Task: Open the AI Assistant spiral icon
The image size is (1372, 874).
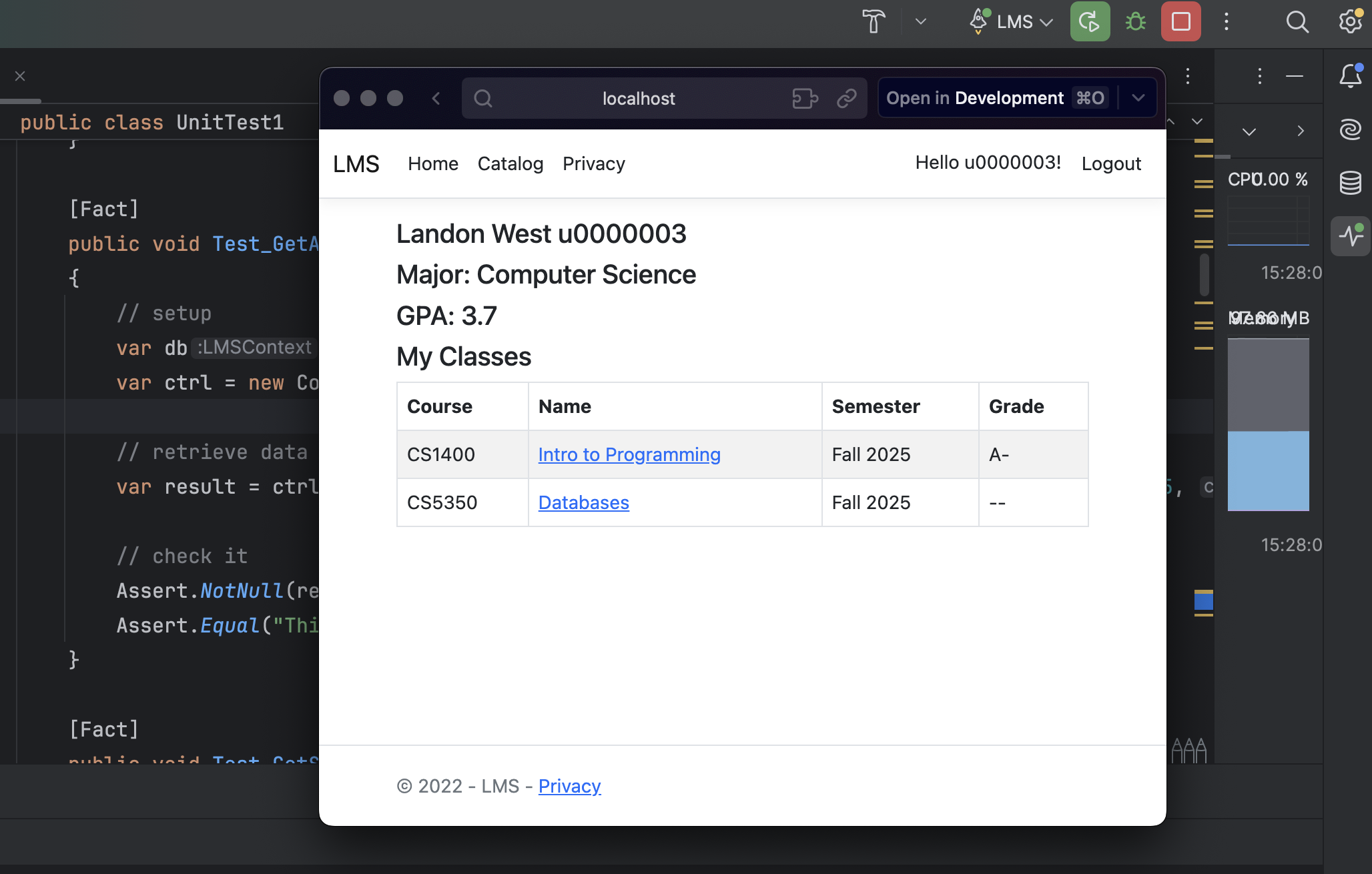Action: pos(1350,129)
